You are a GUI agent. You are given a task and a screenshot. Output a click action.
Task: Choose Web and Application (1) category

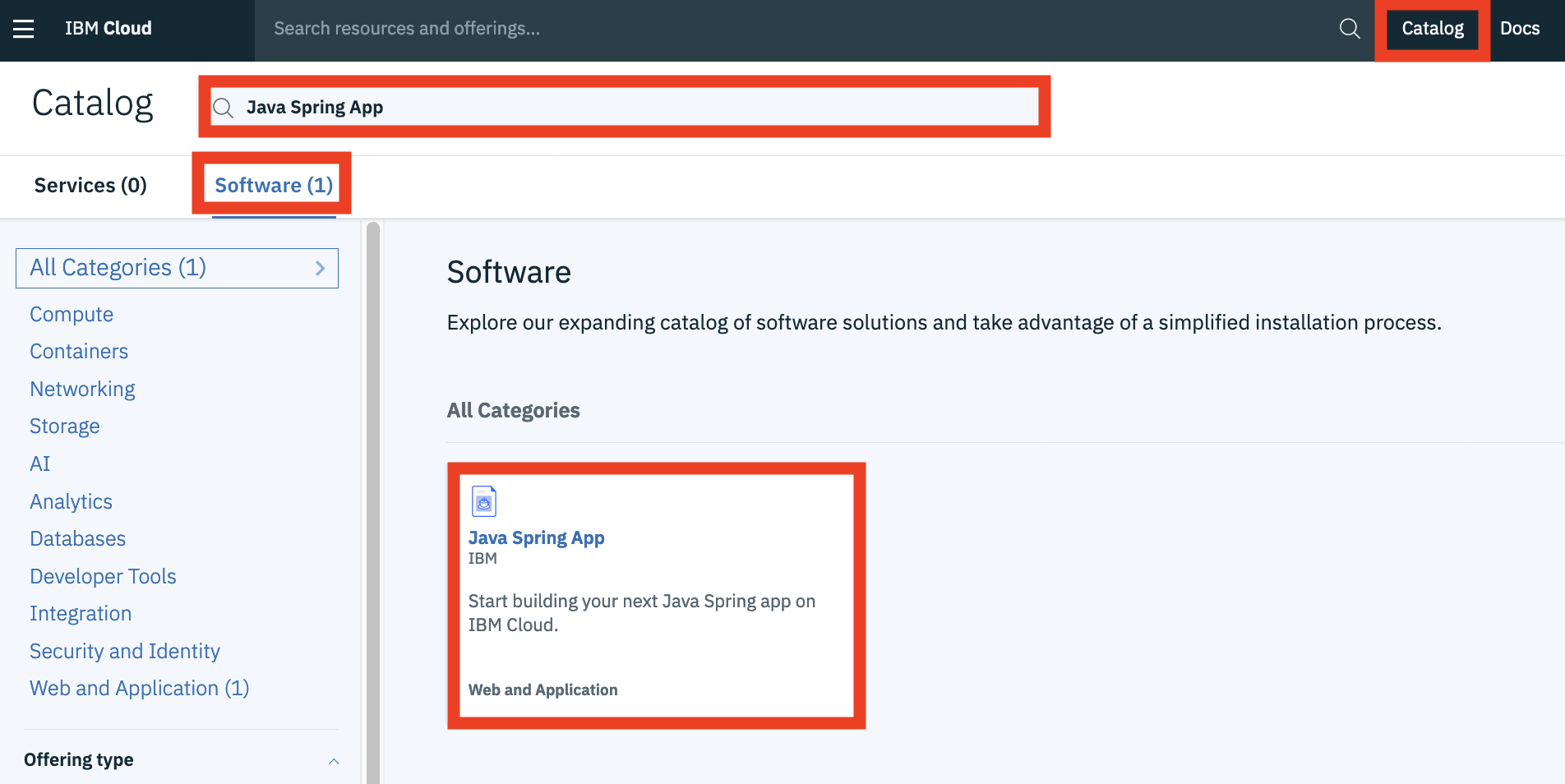(x=140, y=688)
